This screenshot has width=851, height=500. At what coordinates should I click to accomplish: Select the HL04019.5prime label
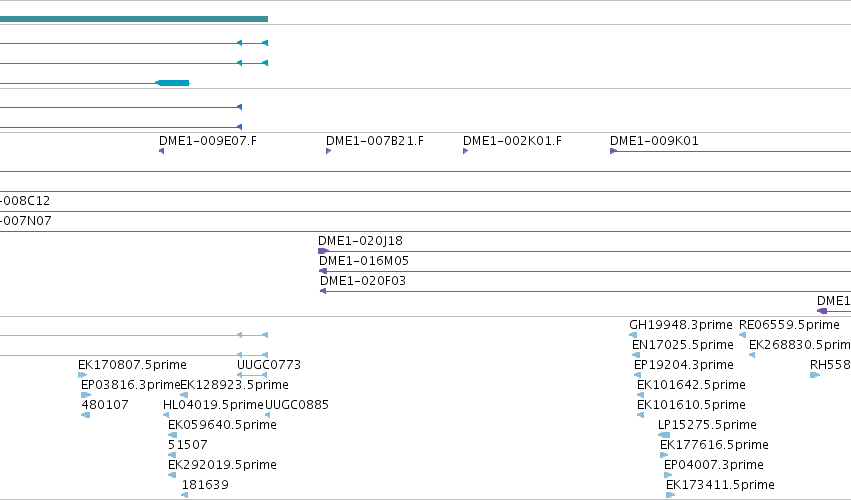pos(213,405)
